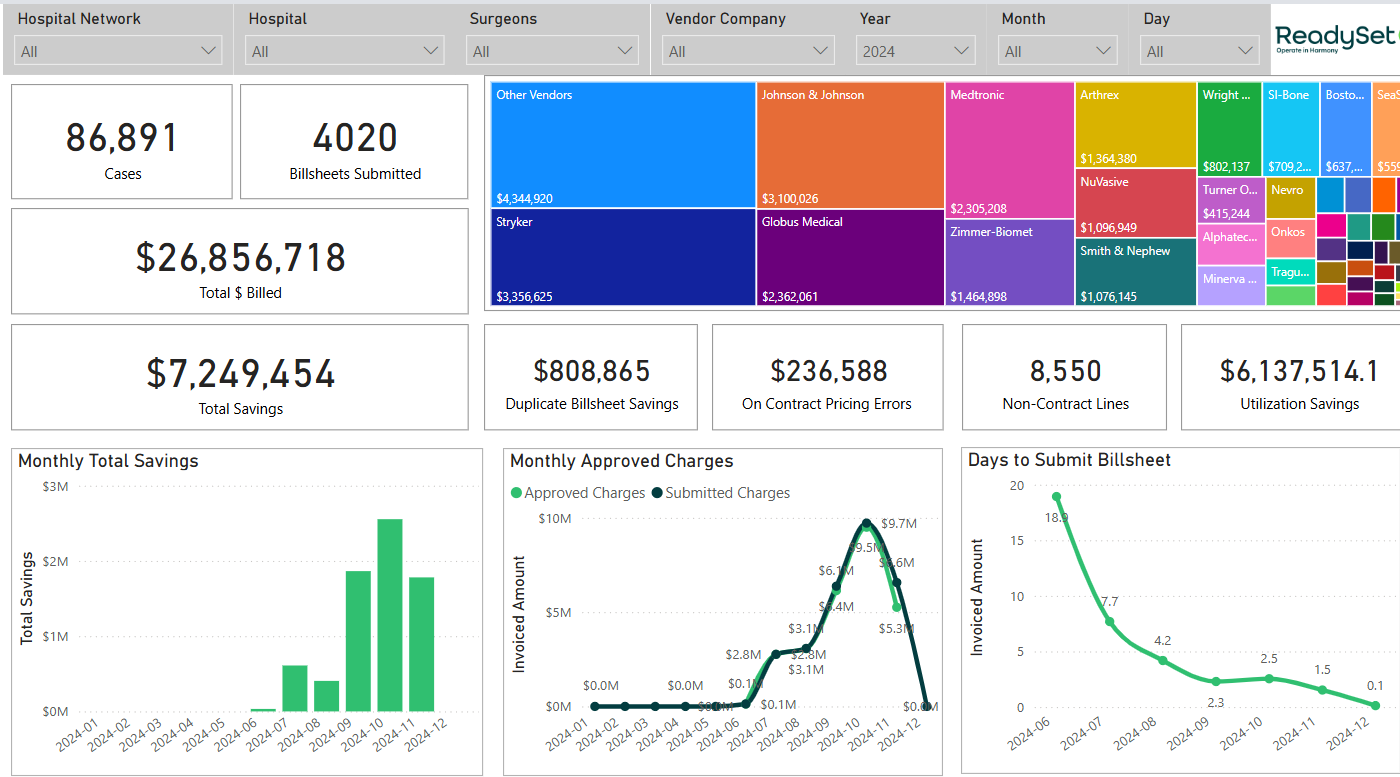
Task: Toggle the Submitted Charges legend item
Action: click(x=720, y=493)
